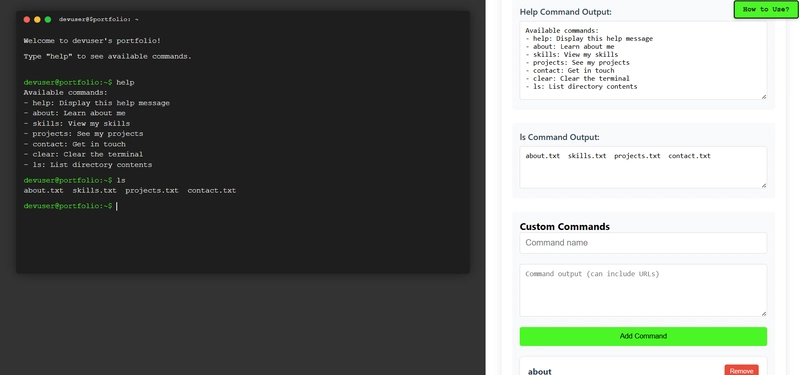Click '- projects: See my projects' in terminal
The width and height of the screenshot is (800, 375).
point(83,134)
